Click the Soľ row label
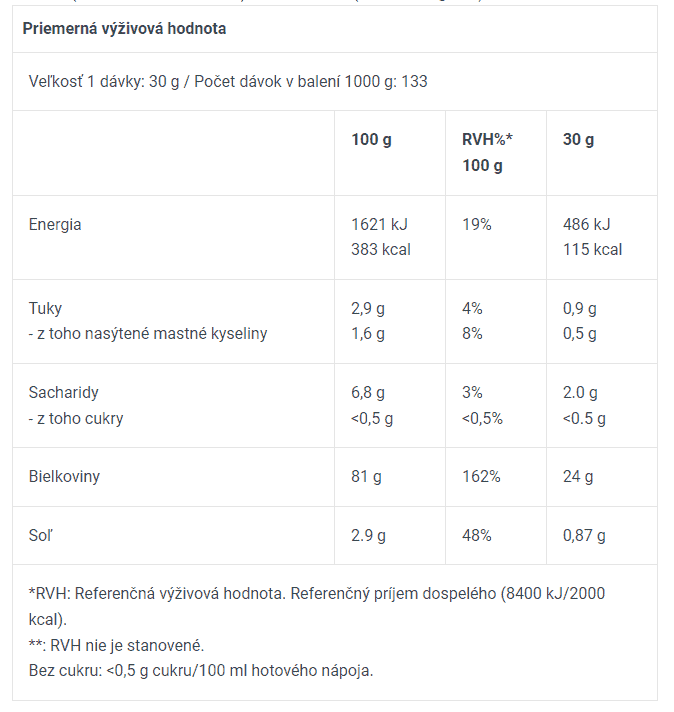The image size is (674, 712). tap(41, 535)
